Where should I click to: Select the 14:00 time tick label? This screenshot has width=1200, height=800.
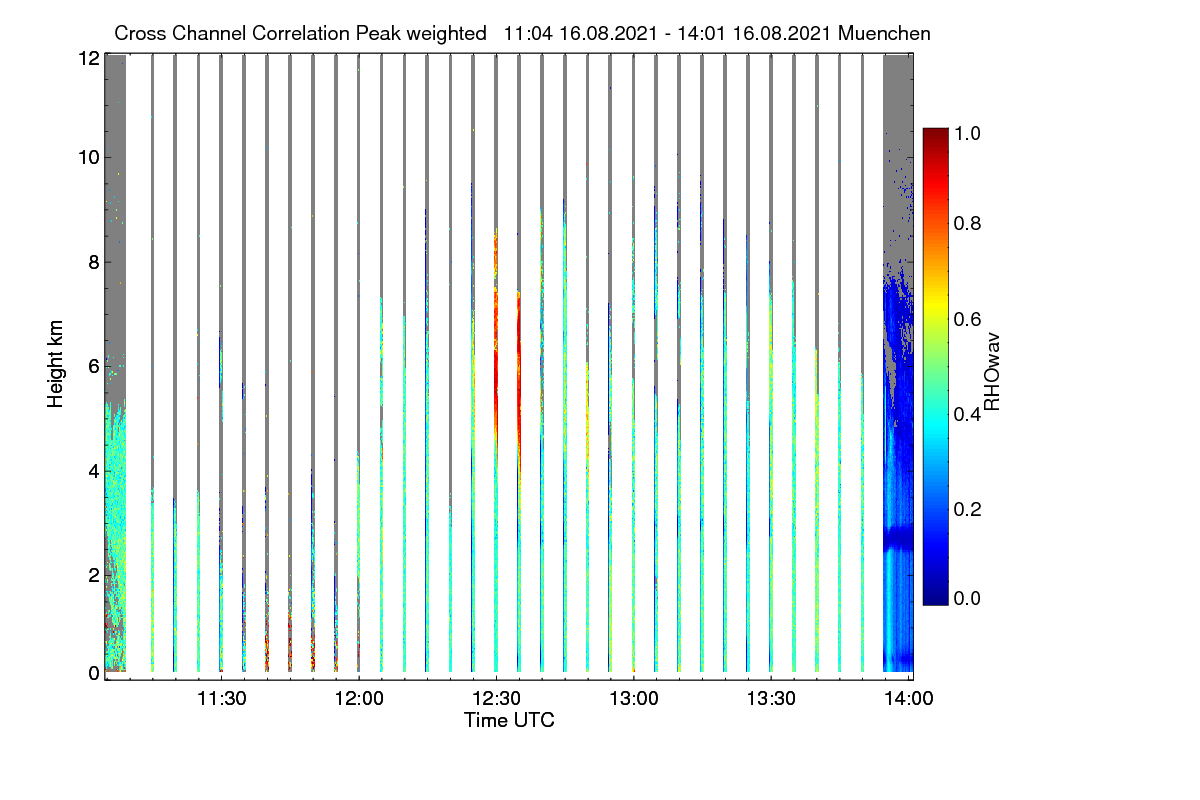click(x=907, y=698)
